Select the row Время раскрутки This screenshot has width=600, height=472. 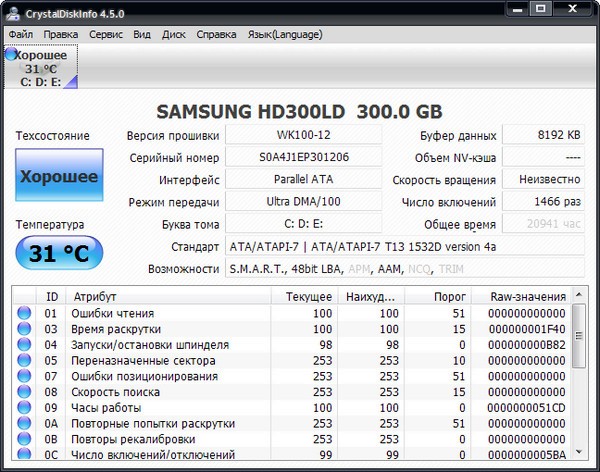pos(292,329)
